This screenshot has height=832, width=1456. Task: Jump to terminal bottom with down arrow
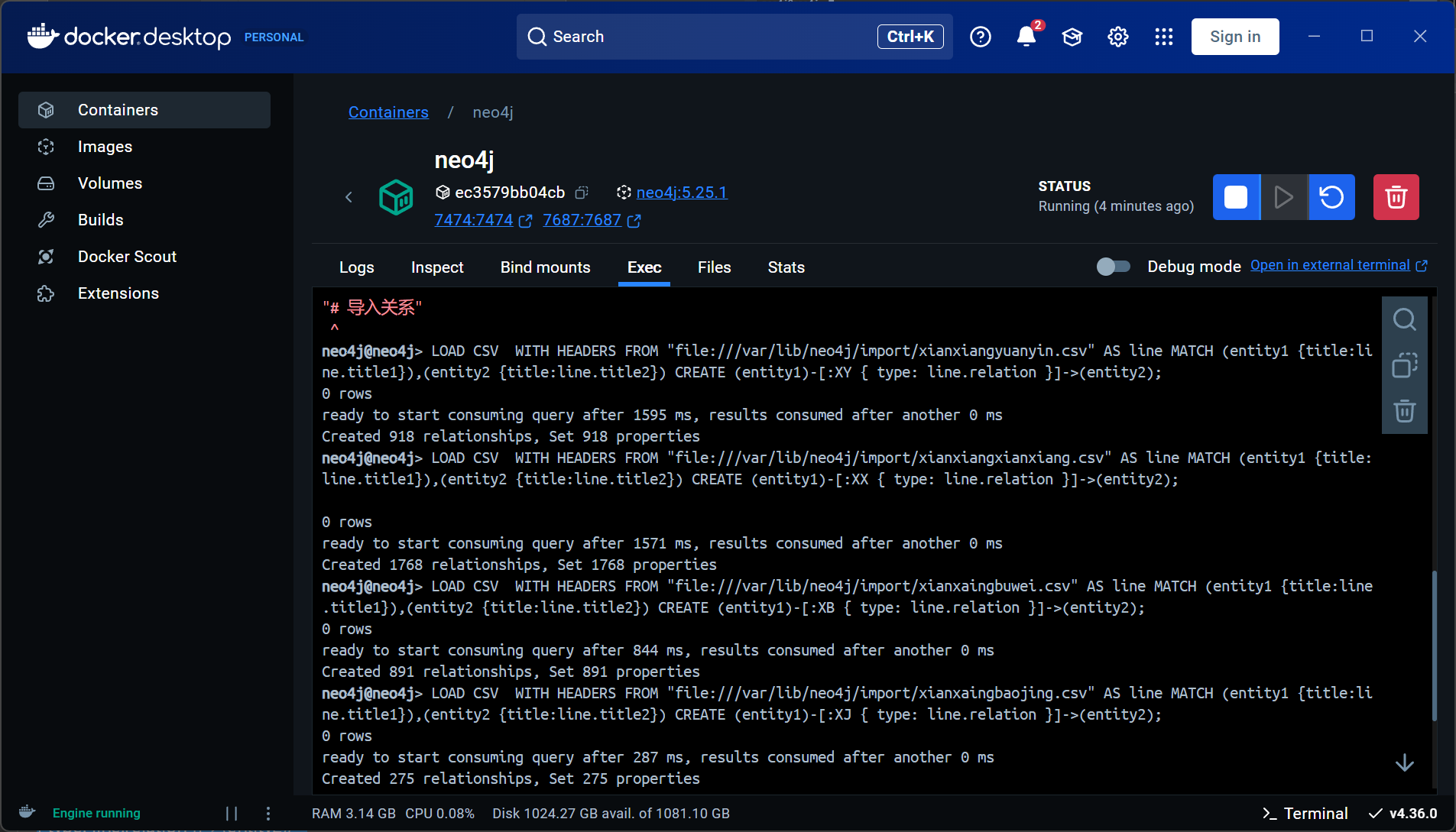(1405, 762)
